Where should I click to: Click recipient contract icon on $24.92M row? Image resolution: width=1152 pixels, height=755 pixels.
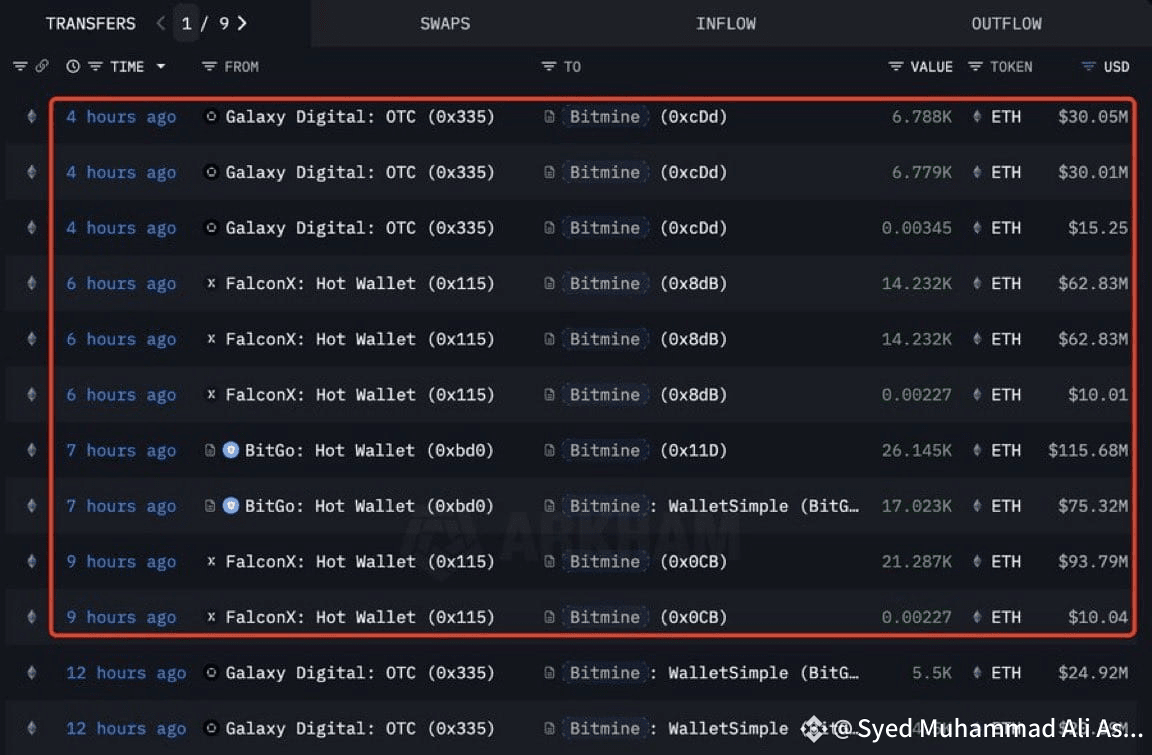coord(549,672)
